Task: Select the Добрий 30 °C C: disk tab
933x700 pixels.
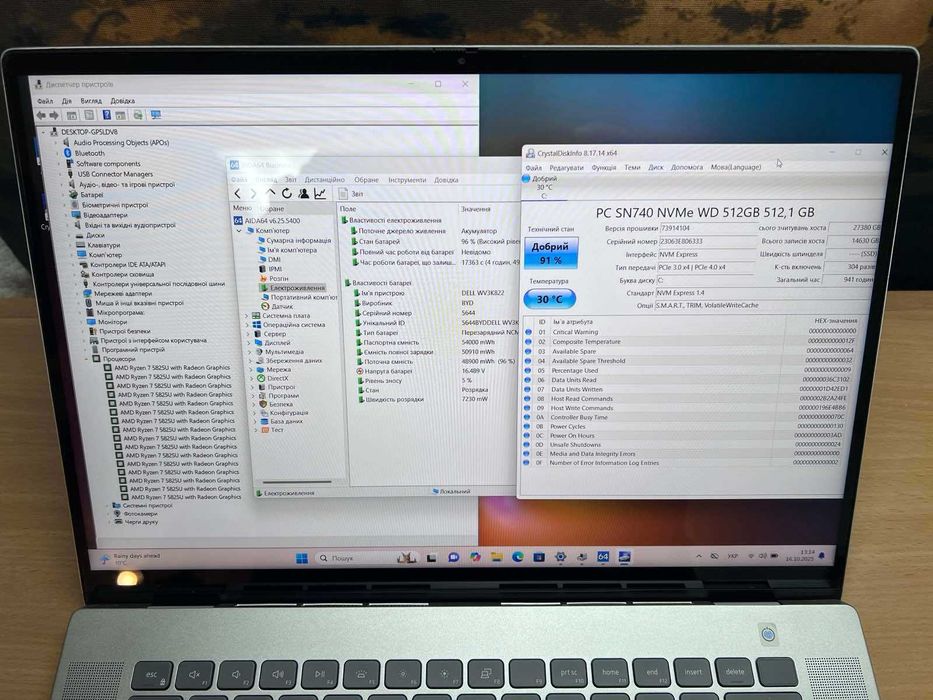Action: (543, 187)
